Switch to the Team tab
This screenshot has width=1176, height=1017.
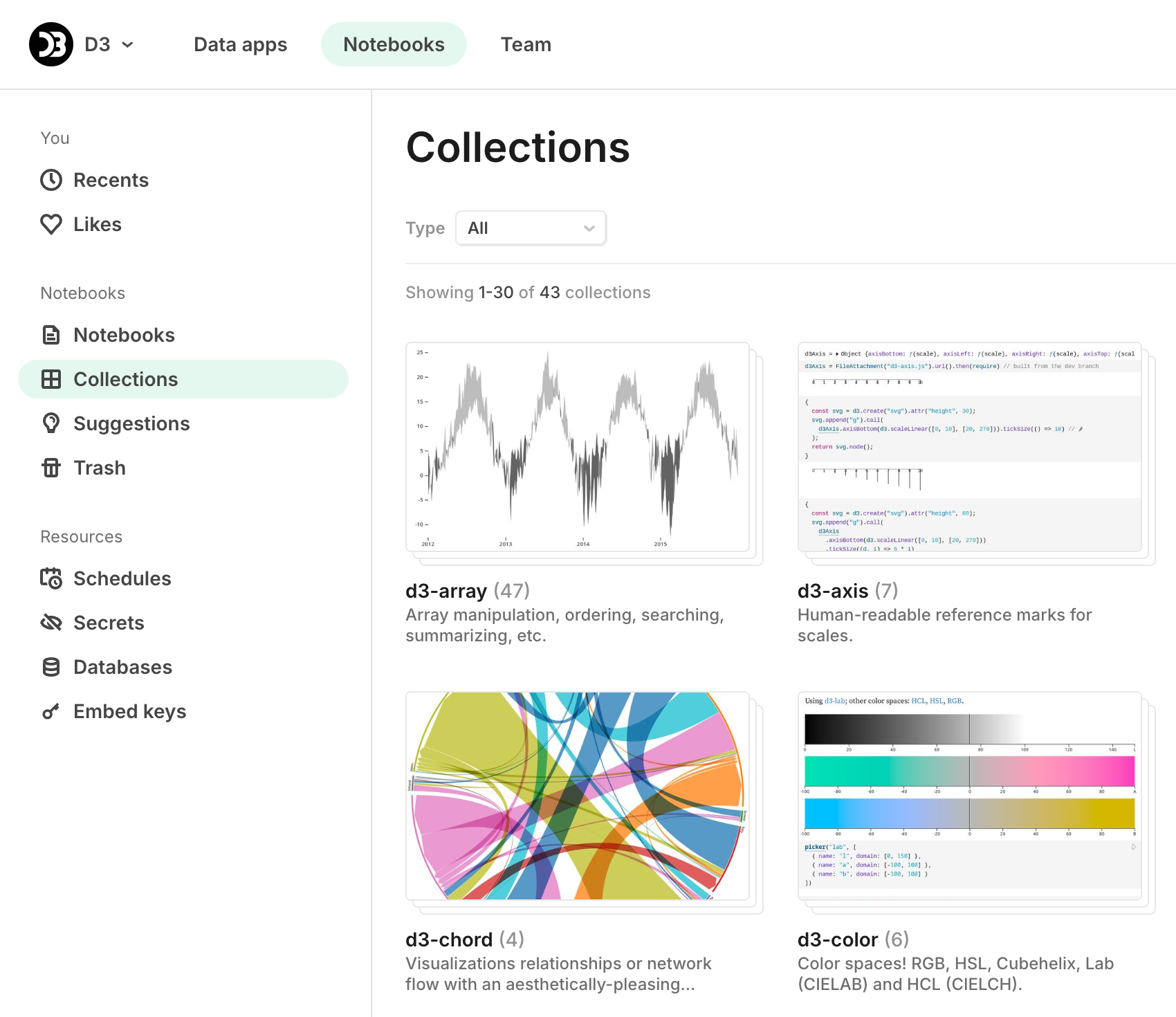(x=526, y=44)
